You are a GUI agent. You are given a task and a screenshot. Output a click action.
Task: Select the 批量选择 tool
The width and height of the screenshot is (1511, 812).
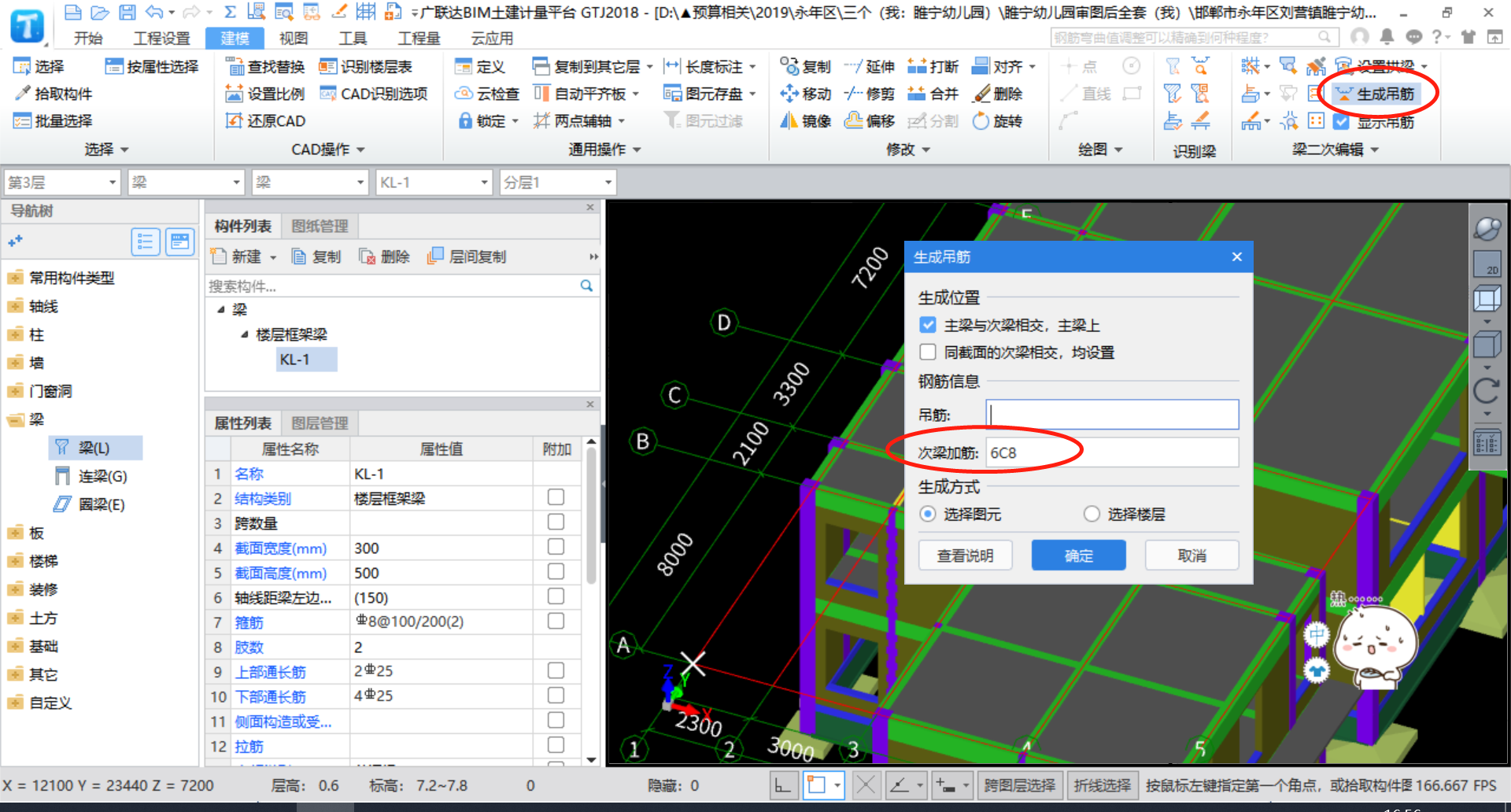click(53, 121)
